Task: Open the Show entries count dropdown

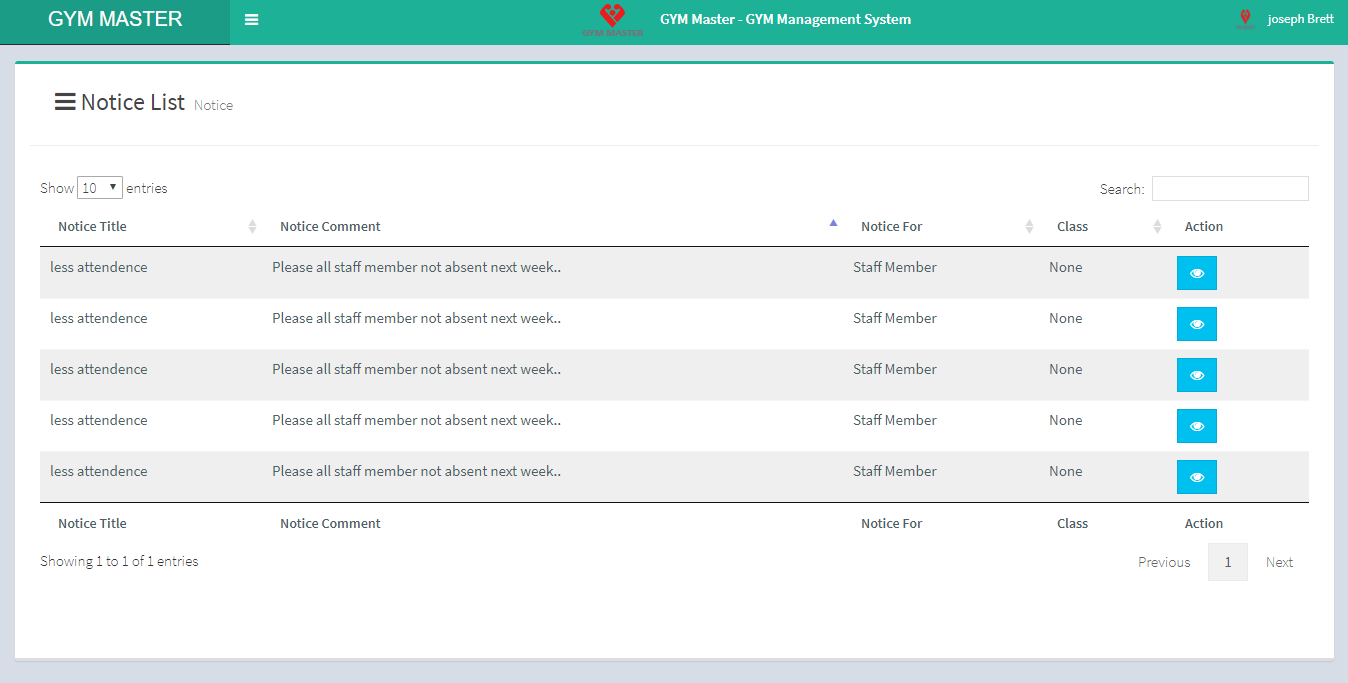Action: tap(100, 188)
